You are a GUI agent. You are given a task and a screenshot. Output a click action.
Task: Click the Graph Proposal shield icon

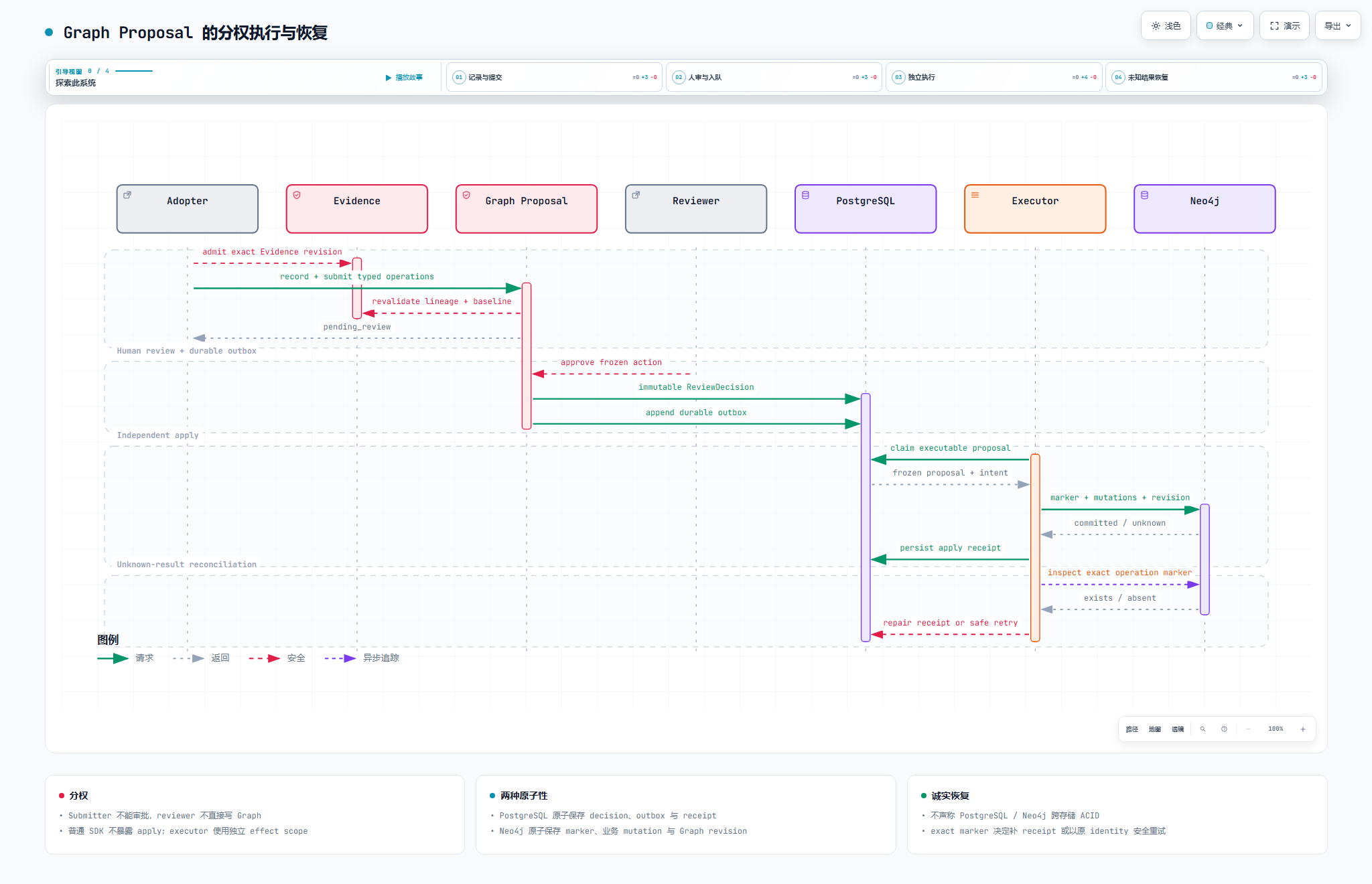[x=466, y=195]
